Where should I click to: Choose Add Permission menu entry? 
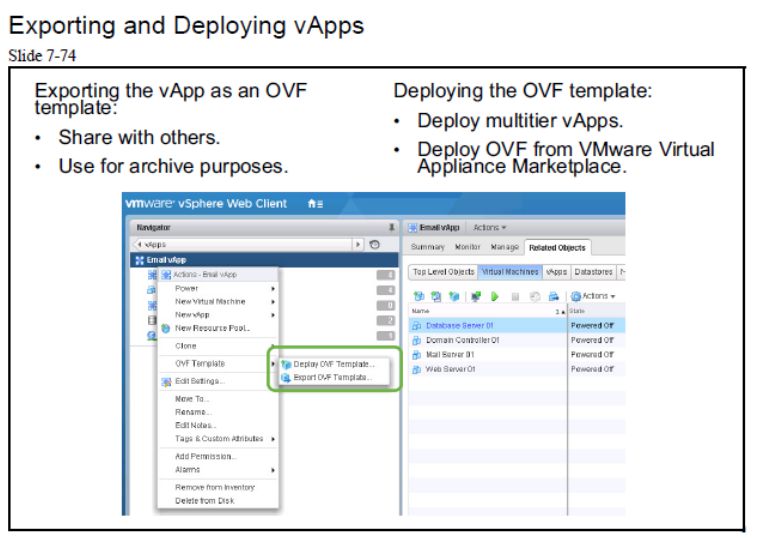coord(219,456)
